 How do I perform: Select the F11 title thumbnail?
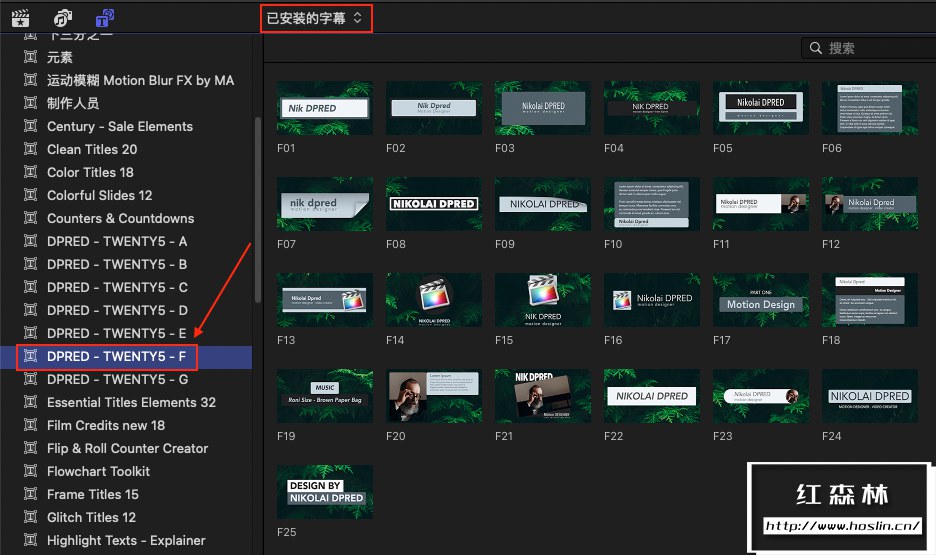point(761,204)
